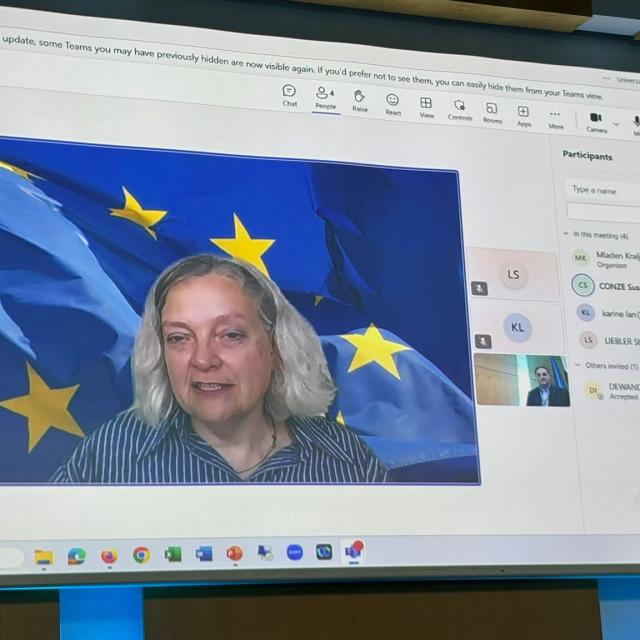This screenshot has height=640, width=640.
Task: Collapse the Others invited section
Action: pyautogui.click(x=578, y=364)
